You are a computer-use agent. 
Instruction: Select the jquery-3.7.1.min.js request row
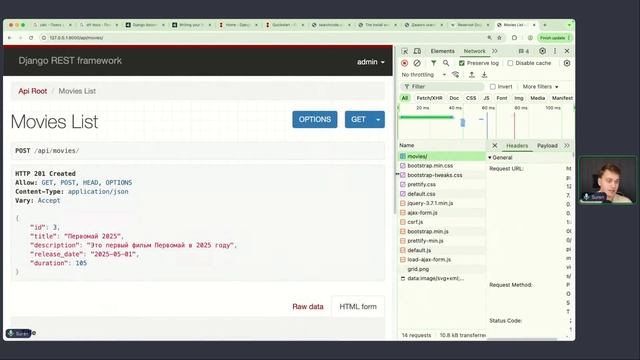[442, 203]
